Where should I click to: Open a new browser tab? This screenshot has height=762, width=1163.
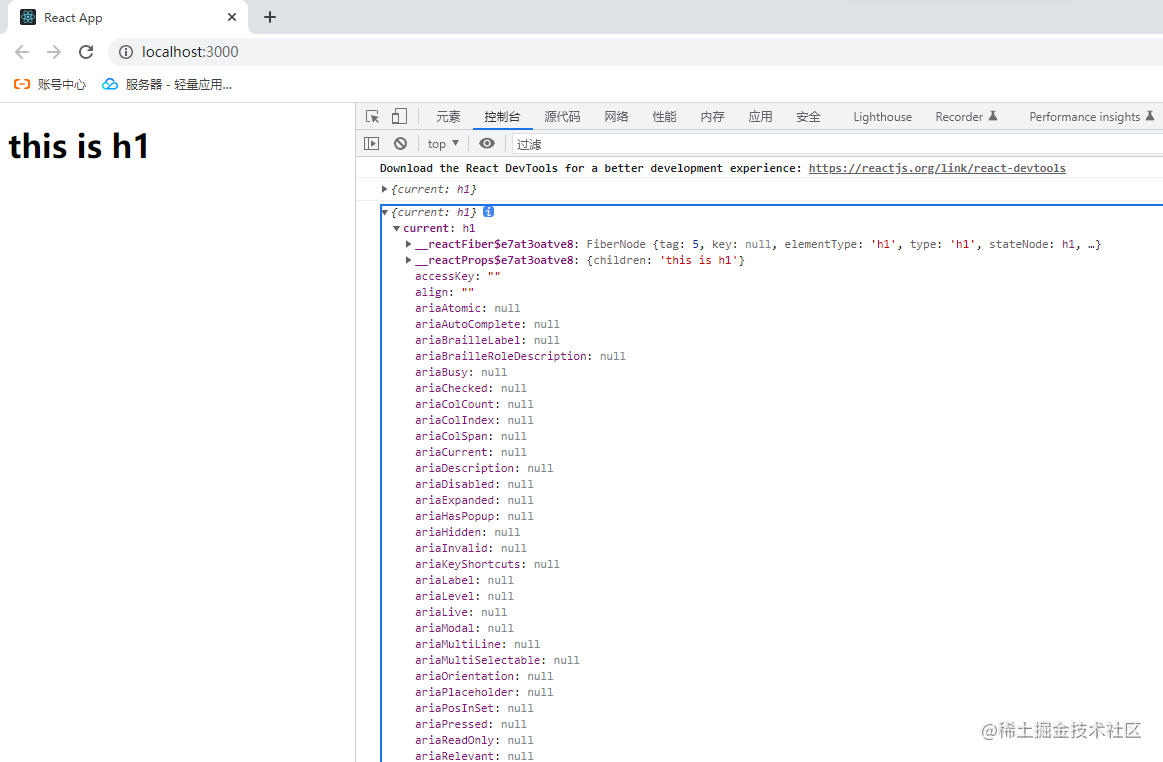270,17
